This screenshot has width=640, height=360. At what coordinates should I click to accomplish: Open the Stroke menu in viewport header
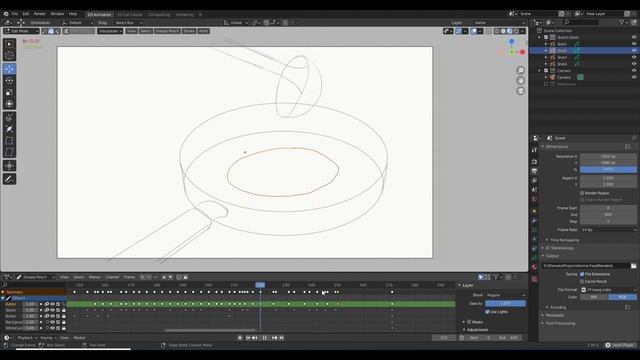pyautogui.click(x=189, y=31)
